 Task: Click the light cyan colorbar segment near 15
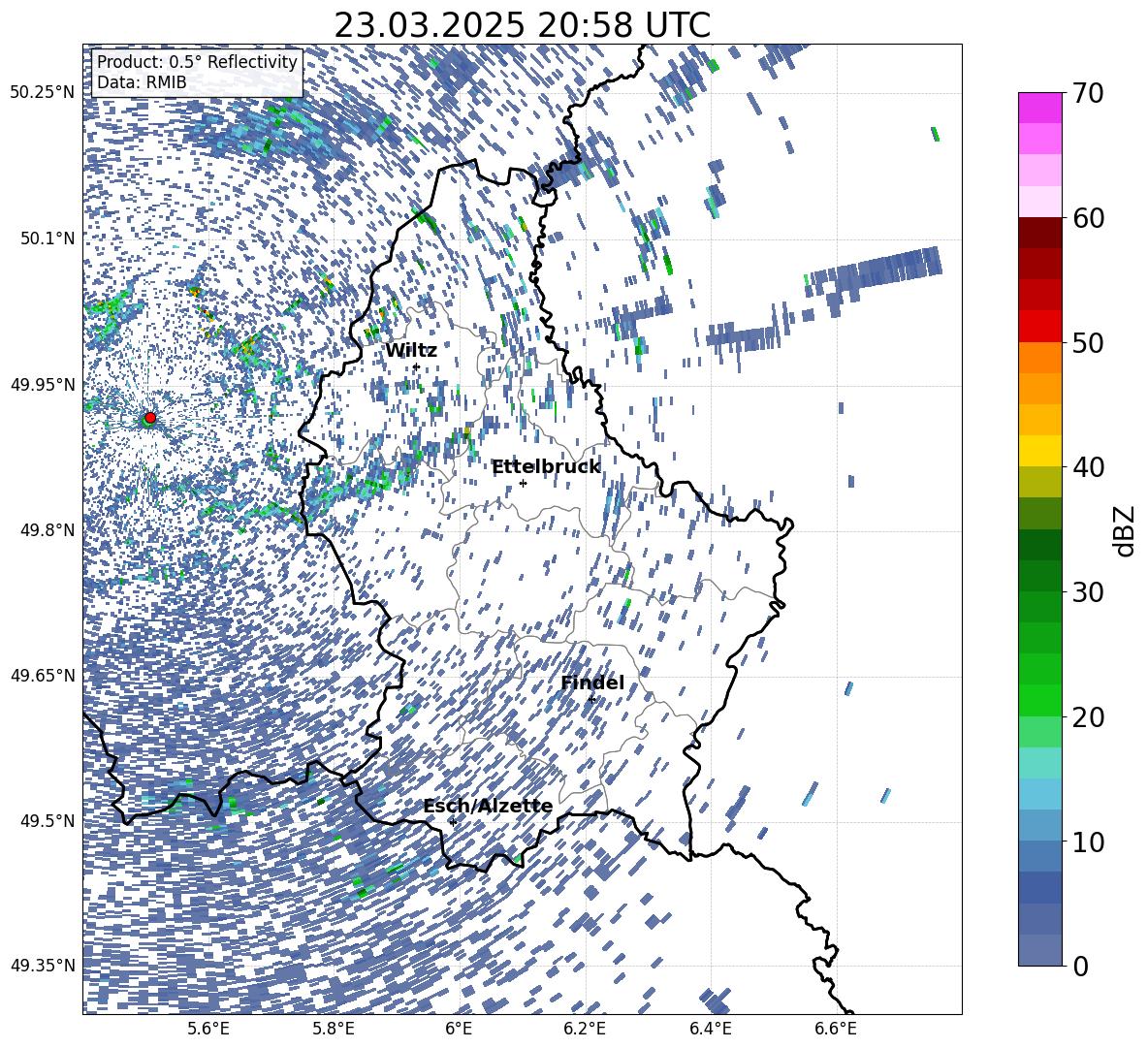point(1039,763)
